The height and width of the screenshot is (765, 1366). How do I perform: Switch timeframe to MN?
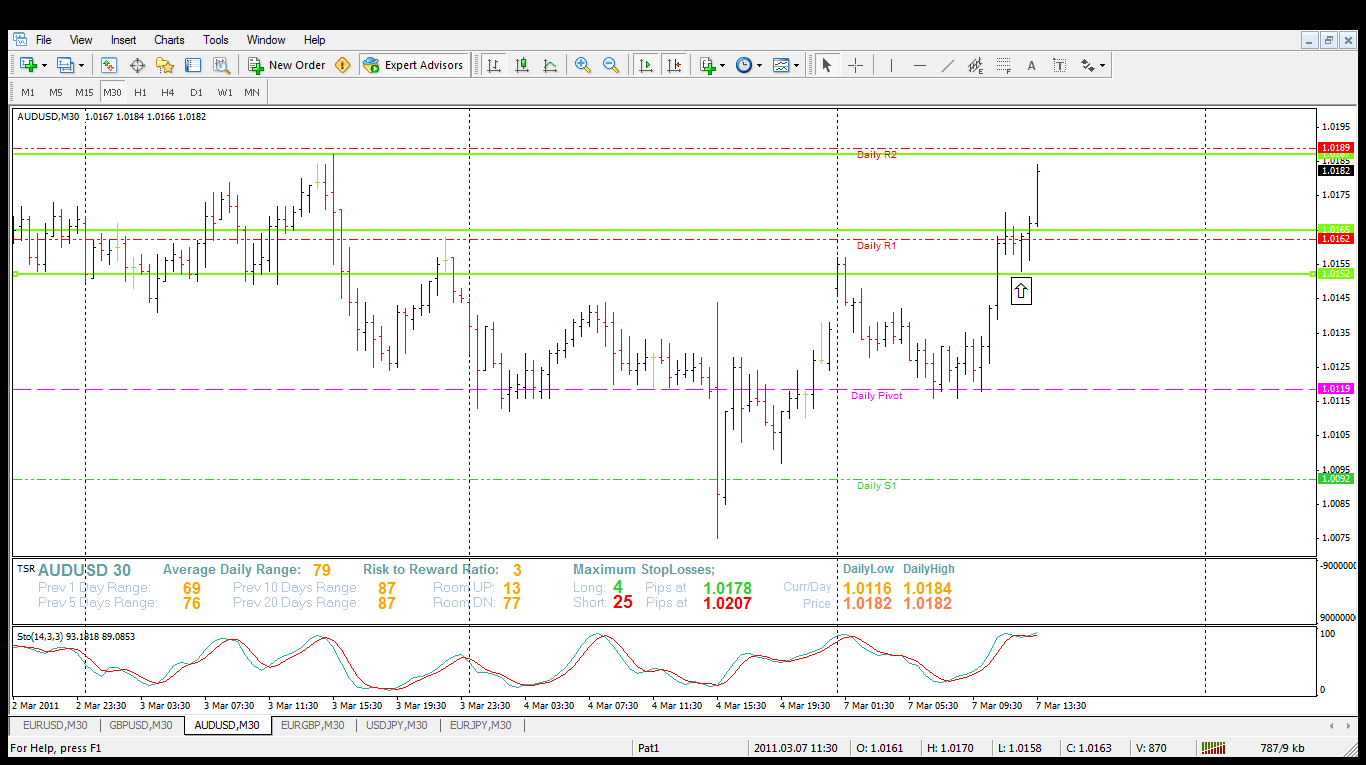click(252, 92)
